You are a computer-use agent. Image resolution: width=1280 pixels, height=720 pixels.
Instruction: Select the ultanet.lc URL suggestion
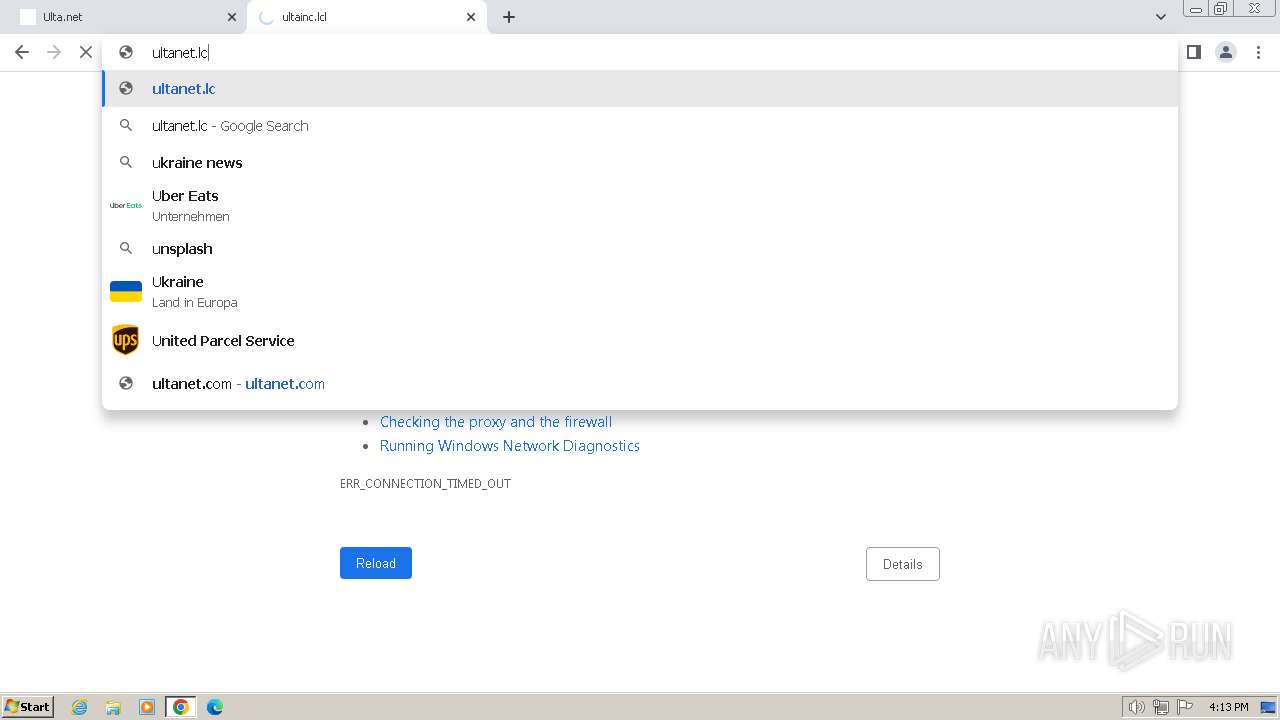(640, 89)
